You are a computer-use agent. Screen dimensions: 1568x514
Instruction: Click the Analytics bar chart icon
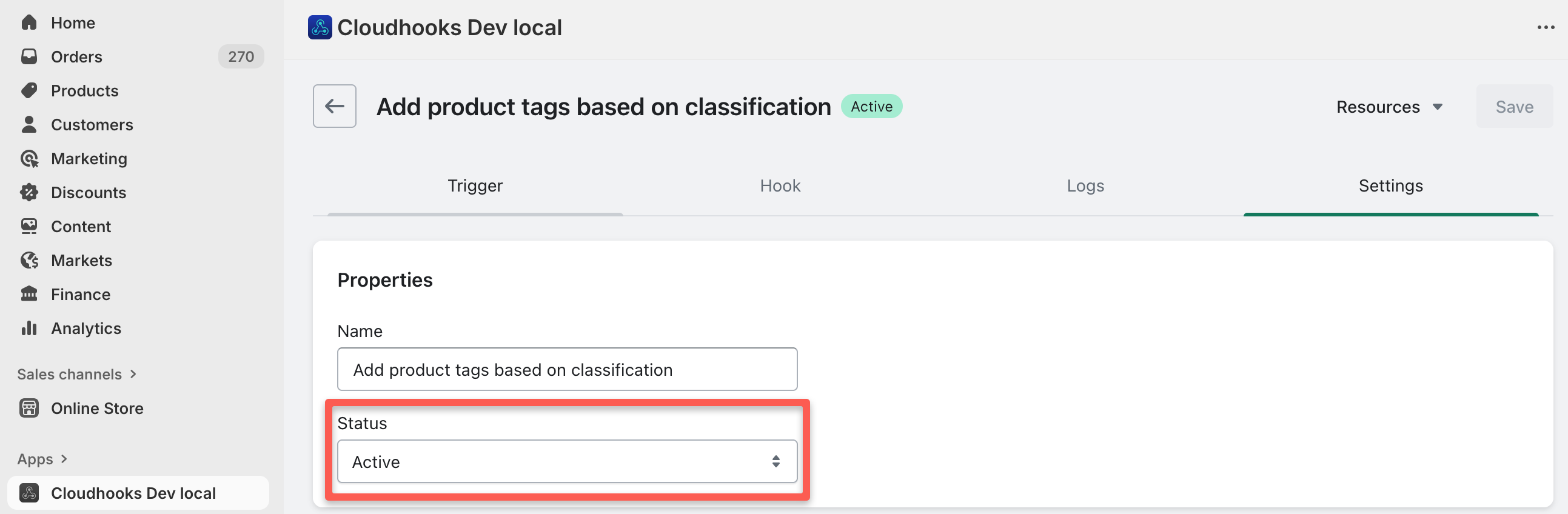click(28, 329)
